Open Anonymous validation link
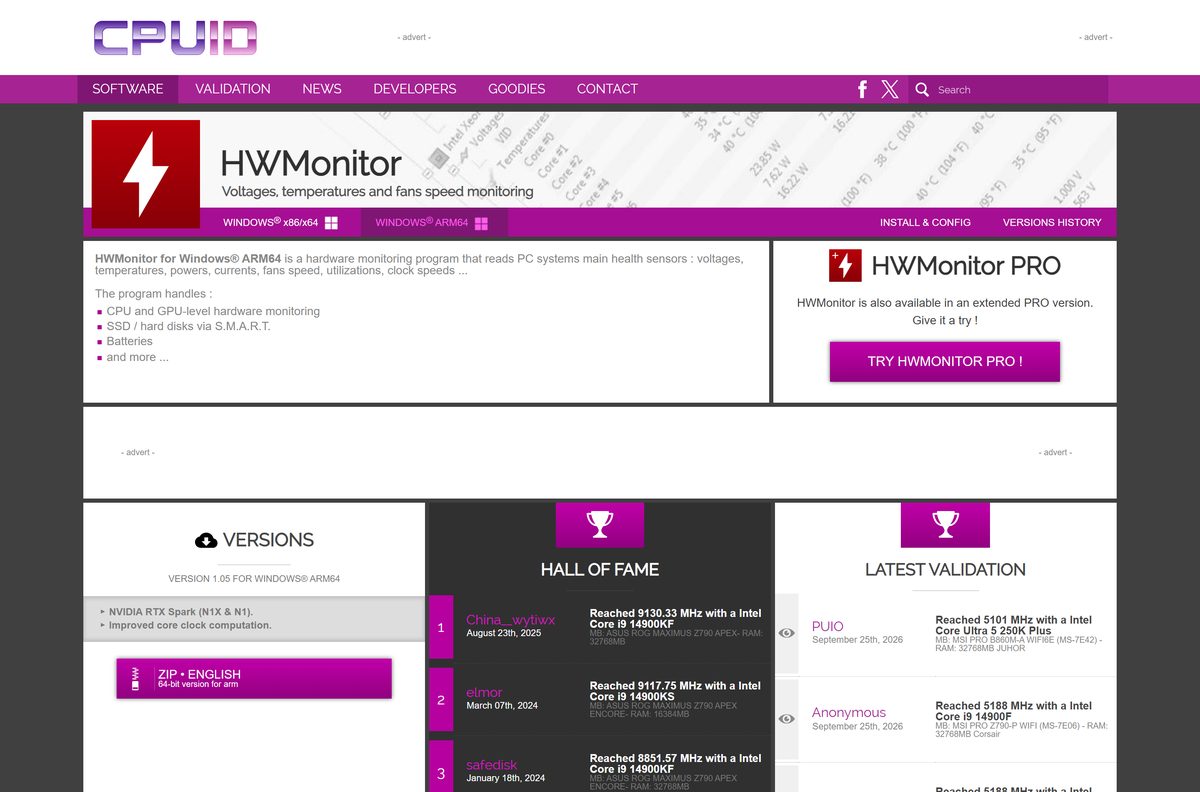This screenshot has height=792, width=1200. [x=849, y=712]
